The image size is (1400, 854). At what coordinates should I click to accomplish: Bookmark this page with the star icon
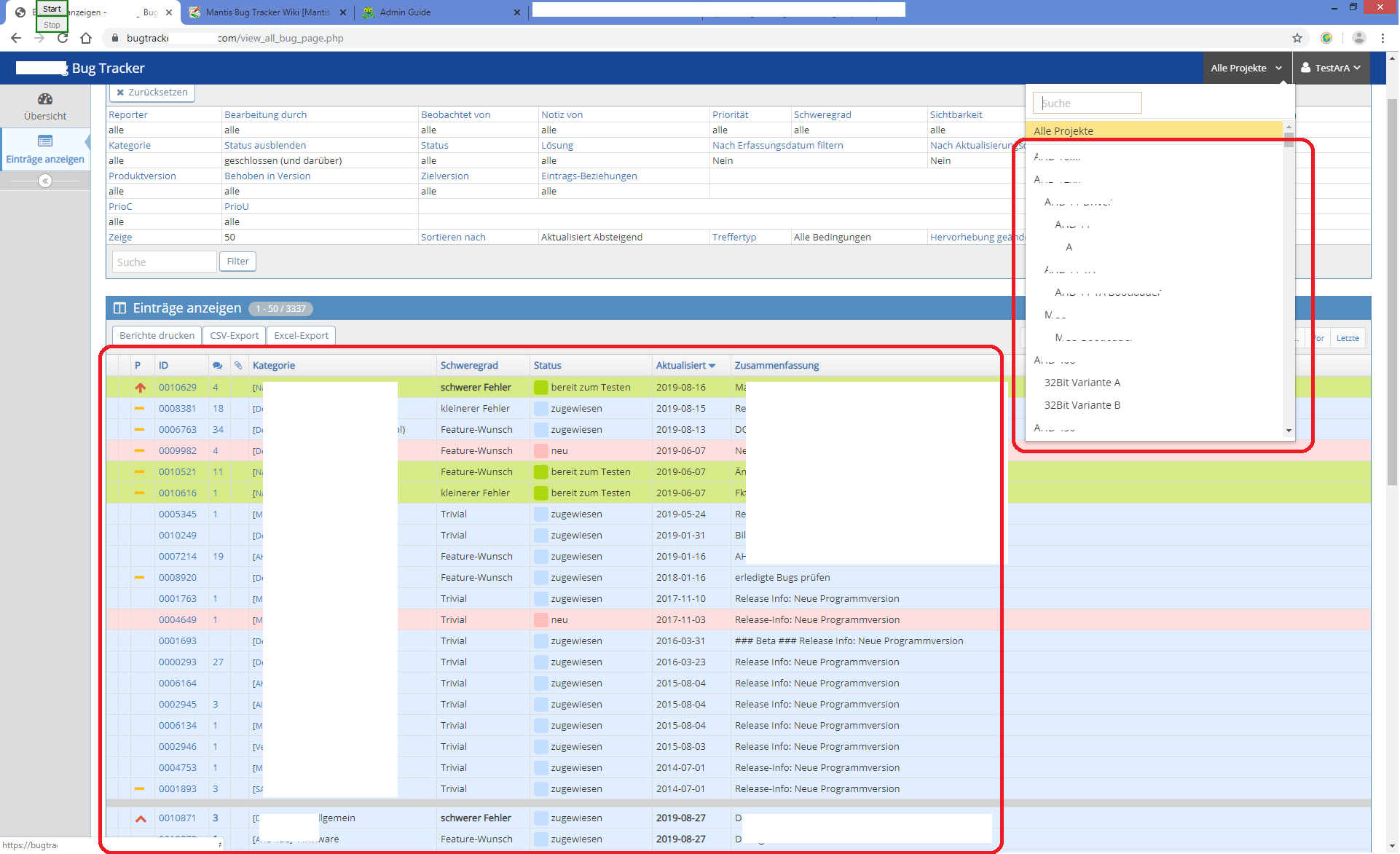(1297, 38)
